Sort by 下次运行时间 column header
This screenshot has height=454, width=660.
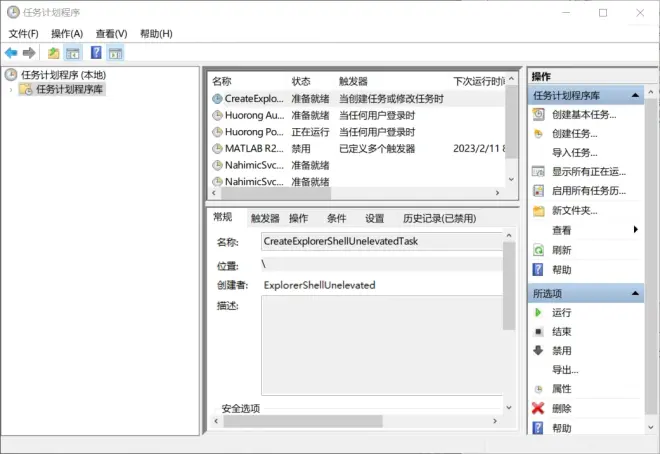pos(479,81)
